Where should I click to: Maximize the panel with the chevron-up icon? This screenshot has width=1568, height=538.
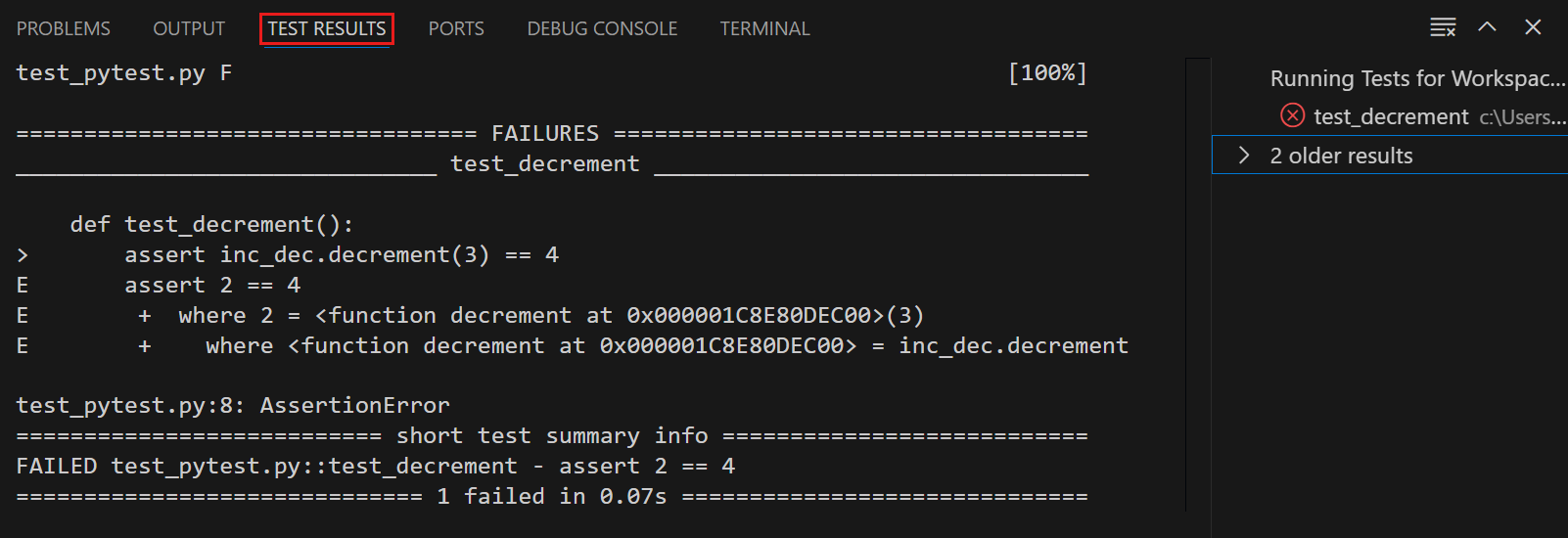1487,27
